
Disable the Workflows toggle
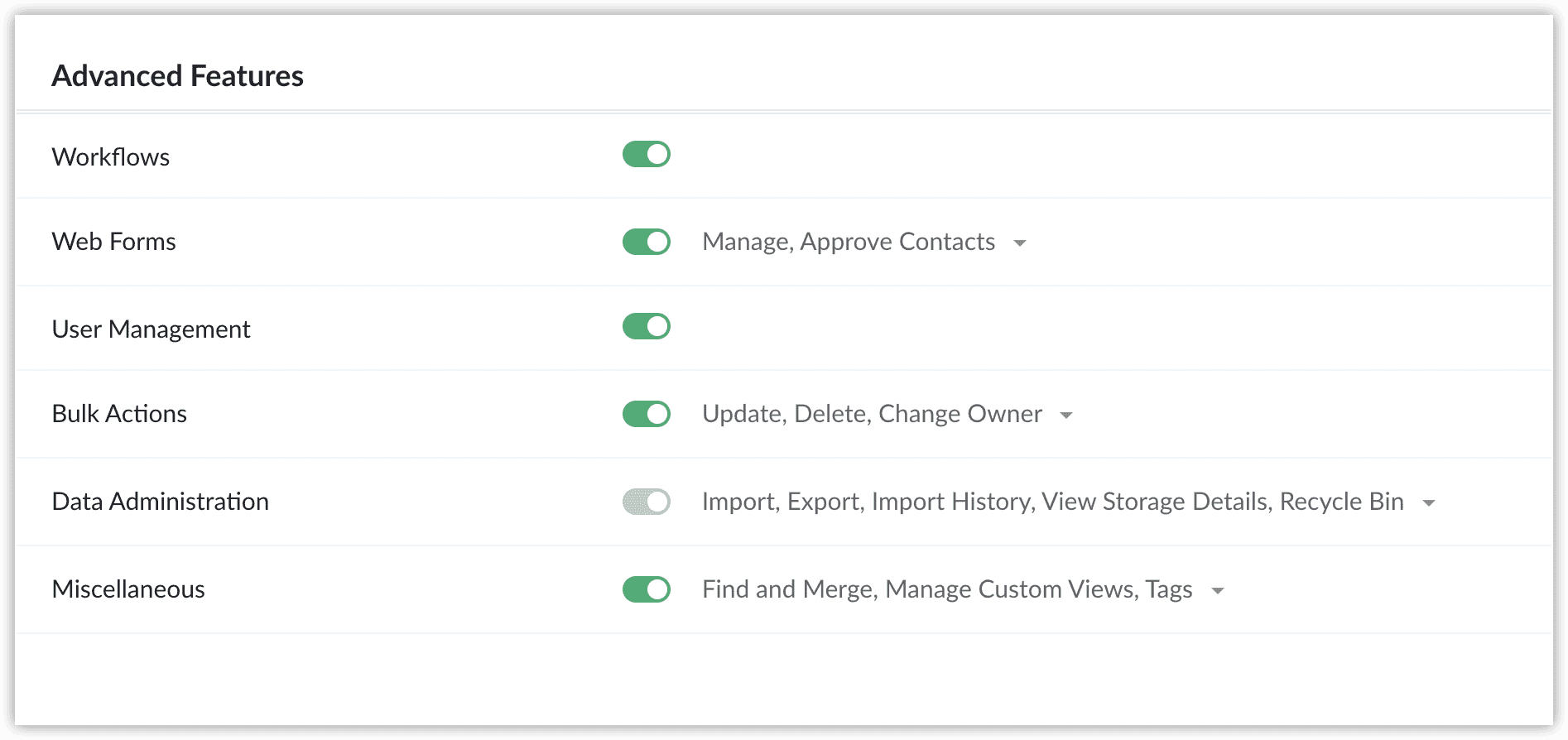point(647,155)
